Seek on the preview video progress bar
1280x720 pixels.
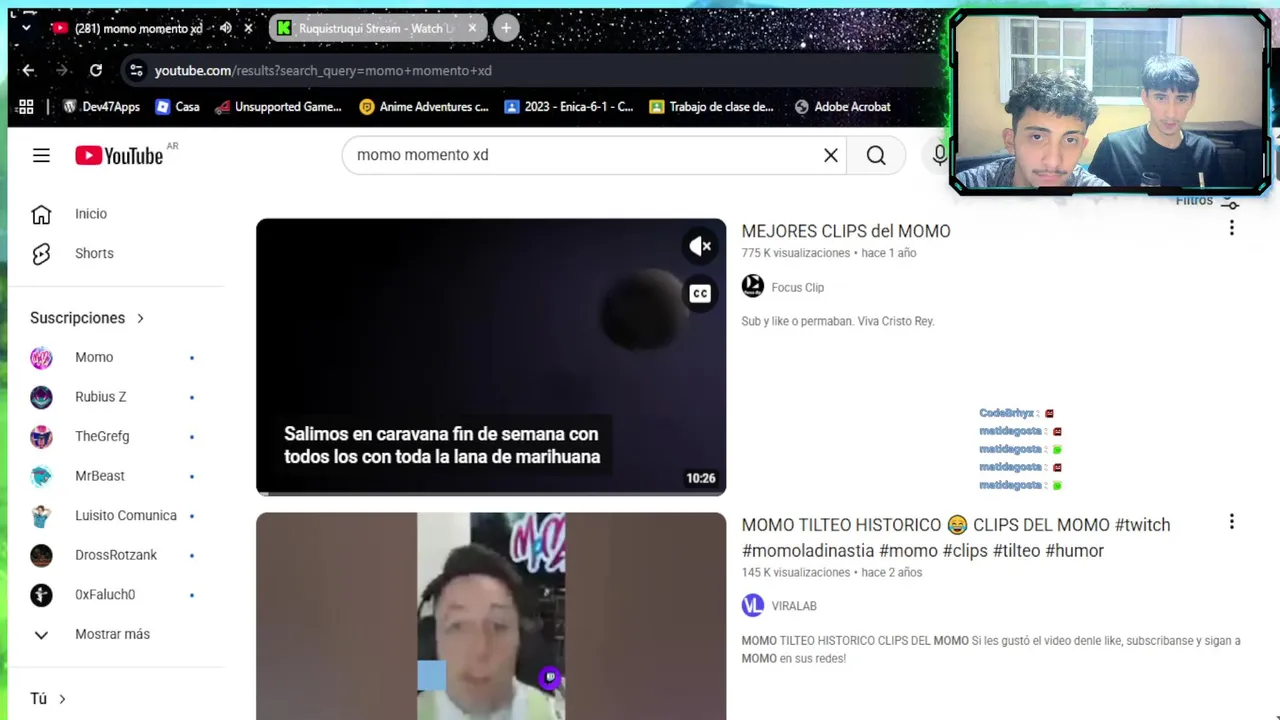pos(491,493)
